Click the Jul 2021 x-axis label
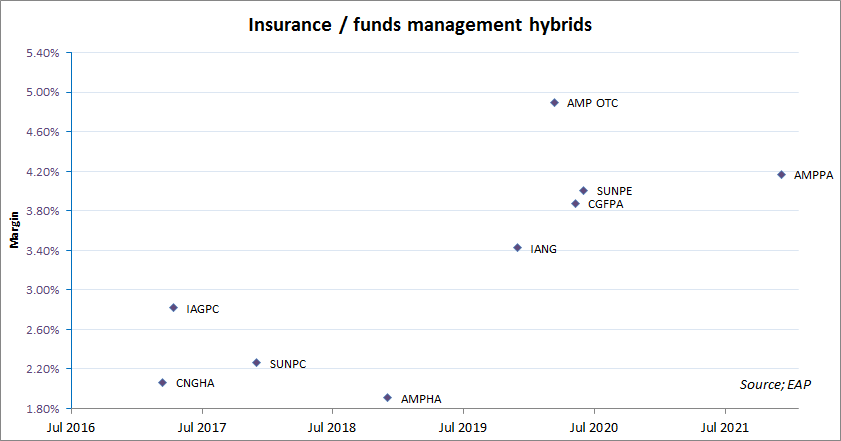The height and width of the screenshot is (441, 841). coord(725,428)
